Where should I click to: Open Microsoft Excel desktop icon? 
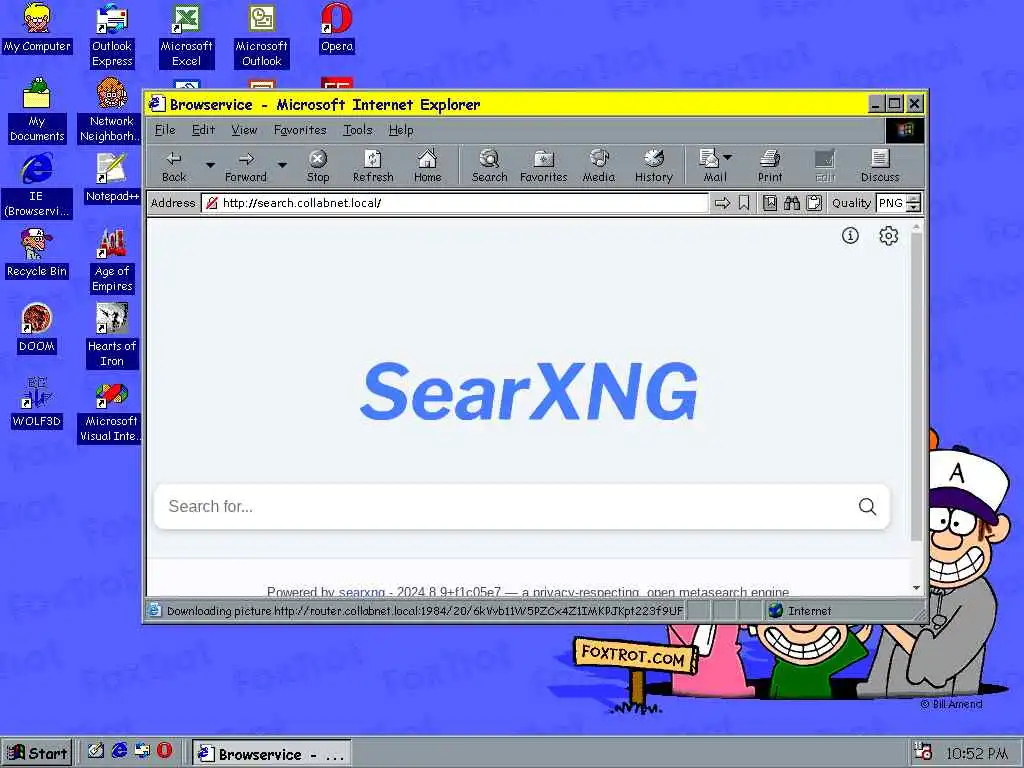click(x=186, y=36)
